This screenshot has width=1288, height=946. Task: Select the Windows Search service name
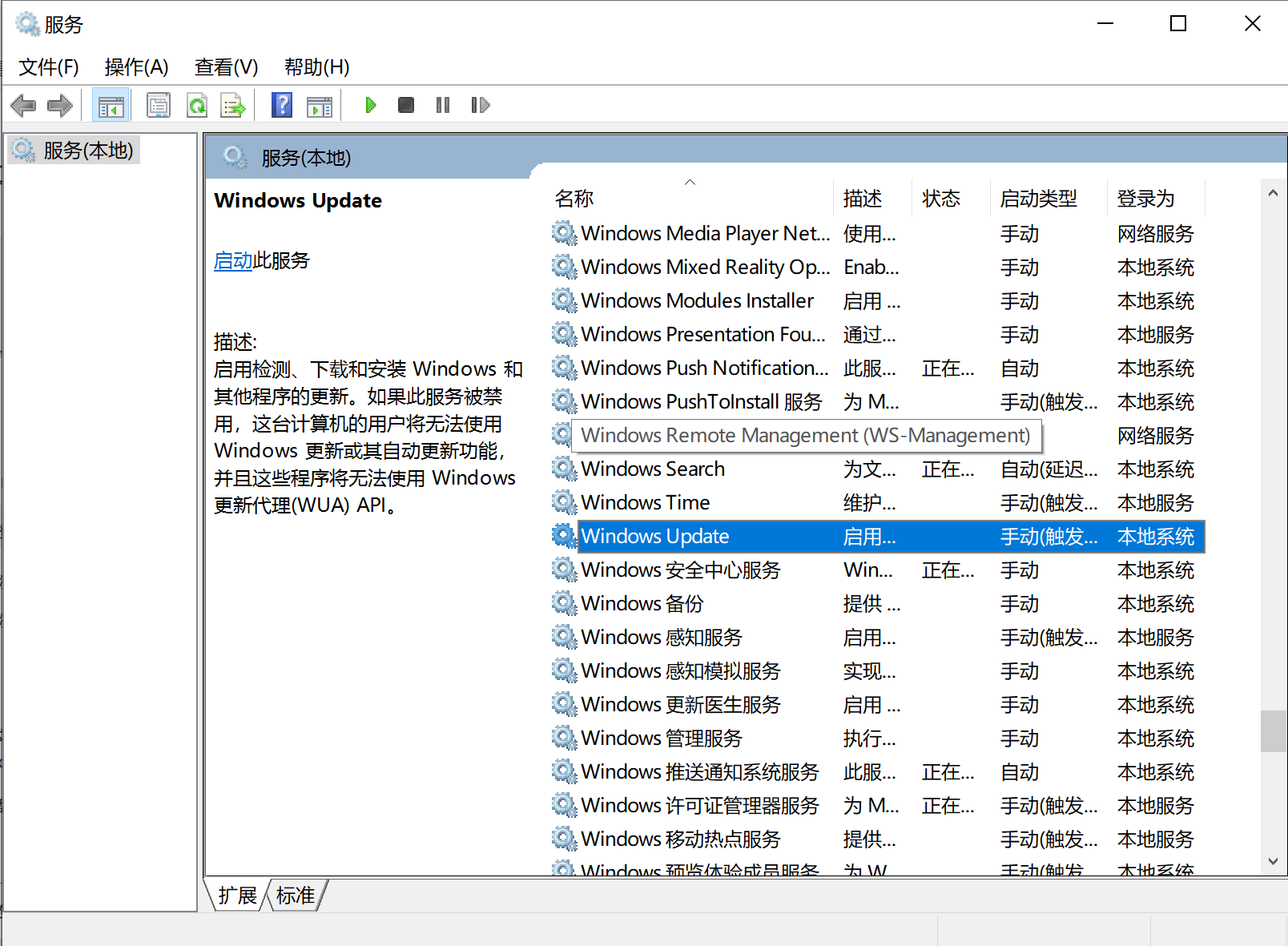(653, 469)
